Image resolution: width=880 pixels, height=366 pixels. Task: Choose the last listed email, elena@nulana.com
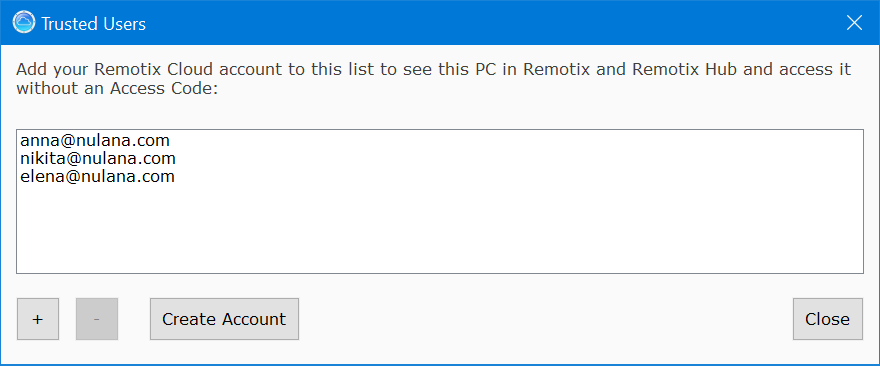point(98,177)
